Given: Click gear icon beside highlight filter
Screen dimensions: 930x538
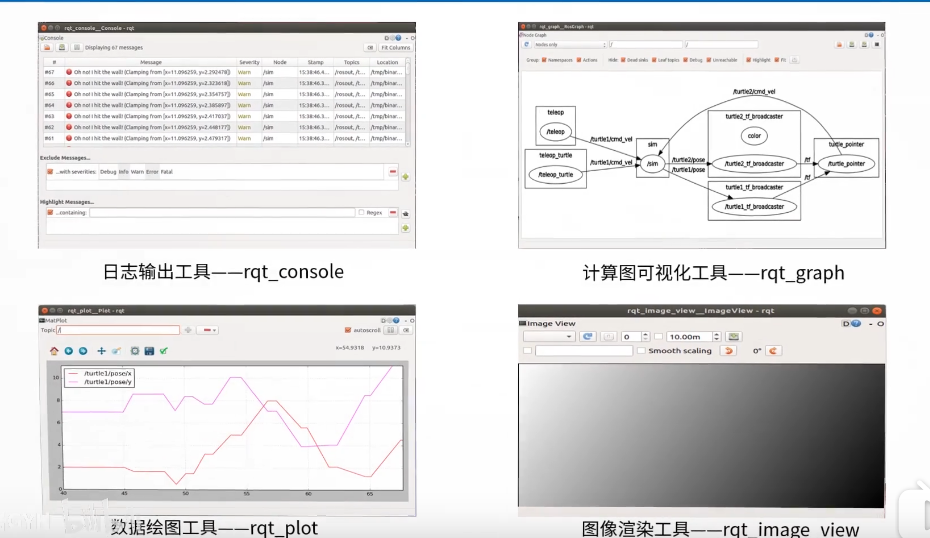Looking at the screenshot, I should click(406, 214).
